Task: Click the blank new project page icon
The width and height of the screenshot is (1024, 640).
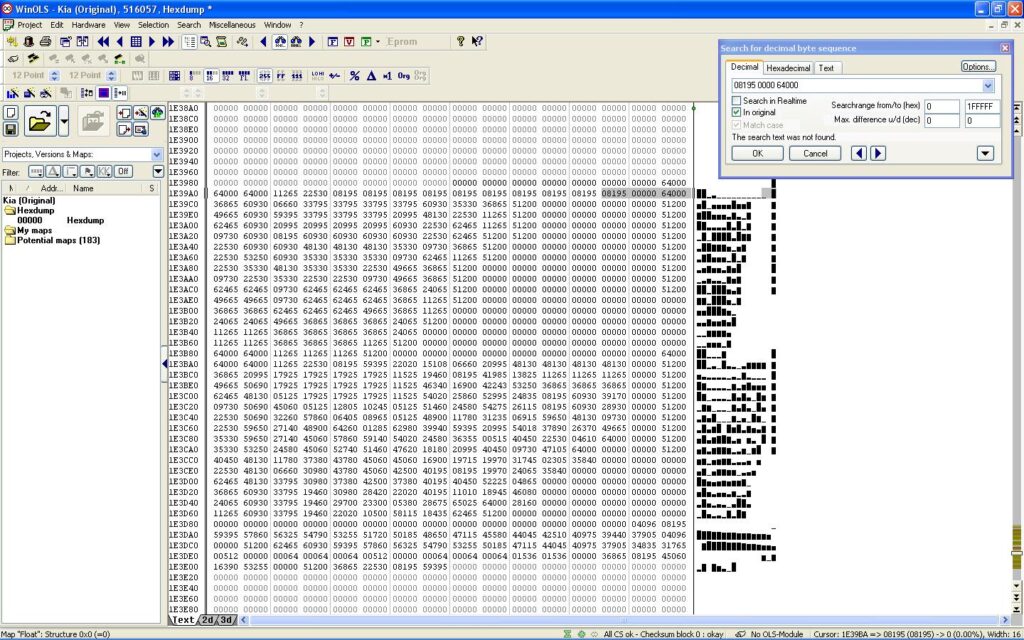Action: [10, 112]
